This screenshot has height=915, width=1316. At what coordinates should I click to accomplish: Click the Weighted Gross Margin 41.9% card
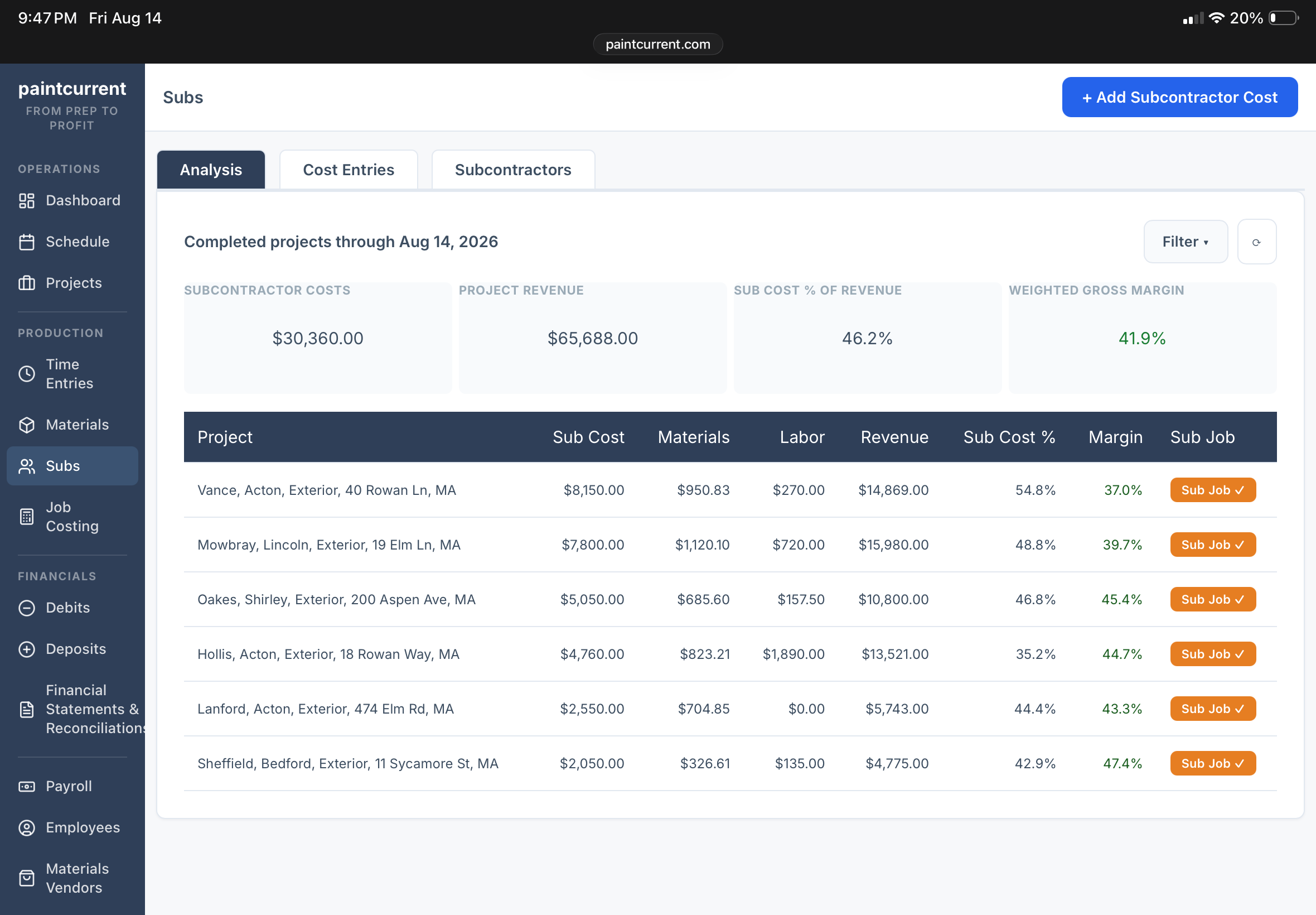(x=1143, y=338)
